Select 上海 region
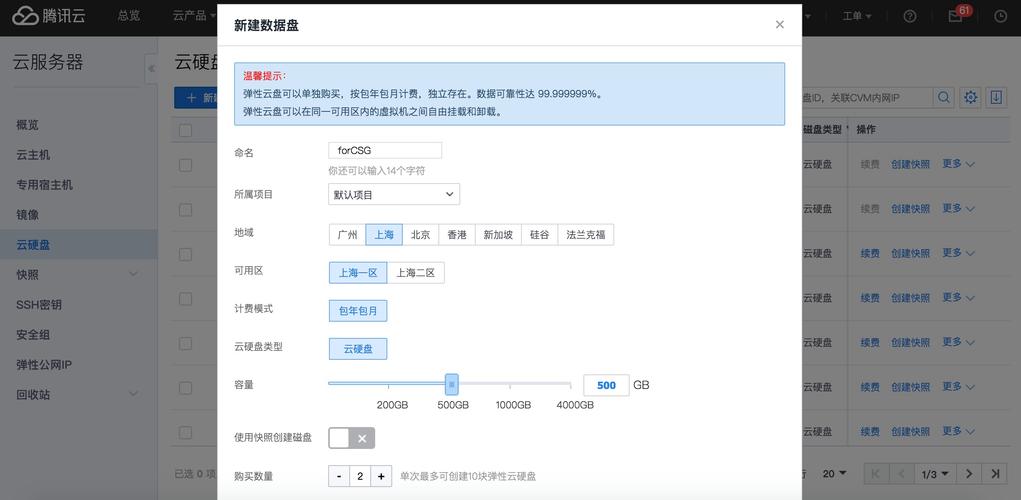The height and width of the screenshot is (500, 1021). click(x=384, y=235)
